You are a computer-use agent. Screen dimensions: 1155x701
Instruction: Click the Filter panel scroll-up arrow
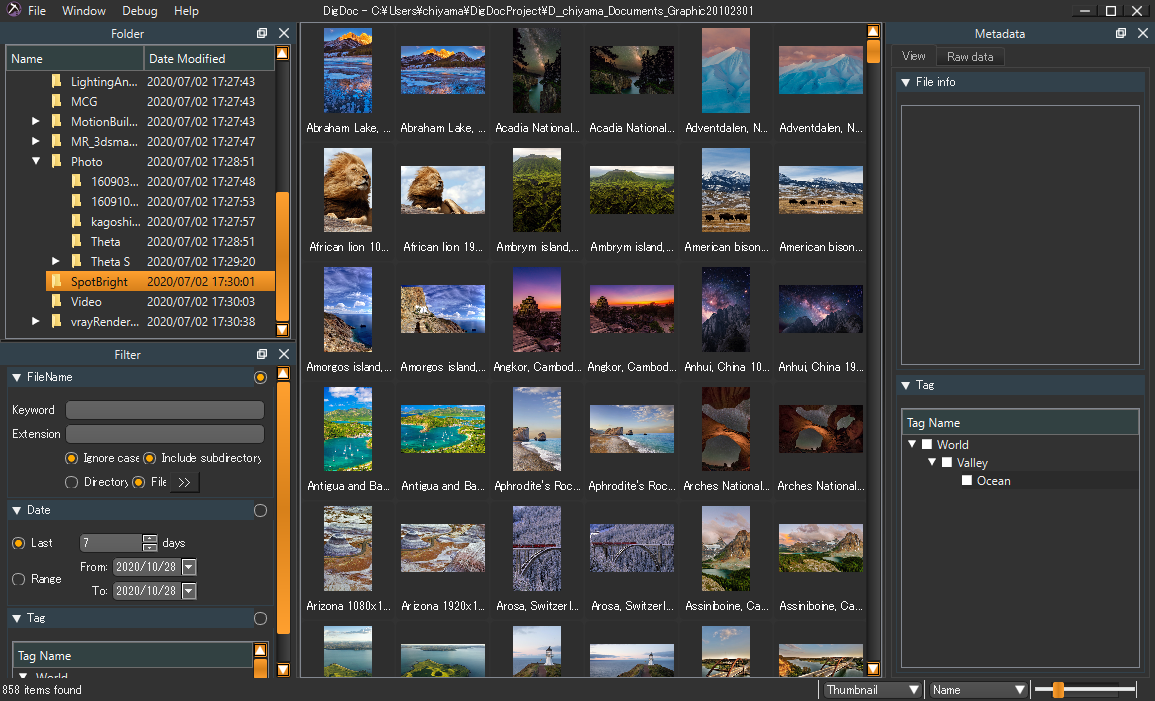tap(283, 373)
